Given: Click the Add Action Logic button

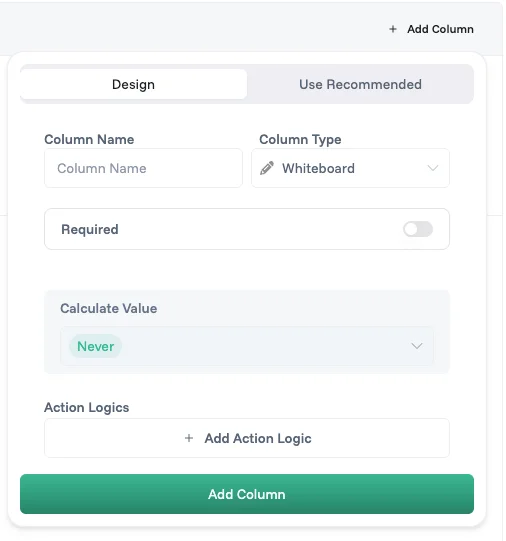Looking at the screenshot, I should click(247, 438).
